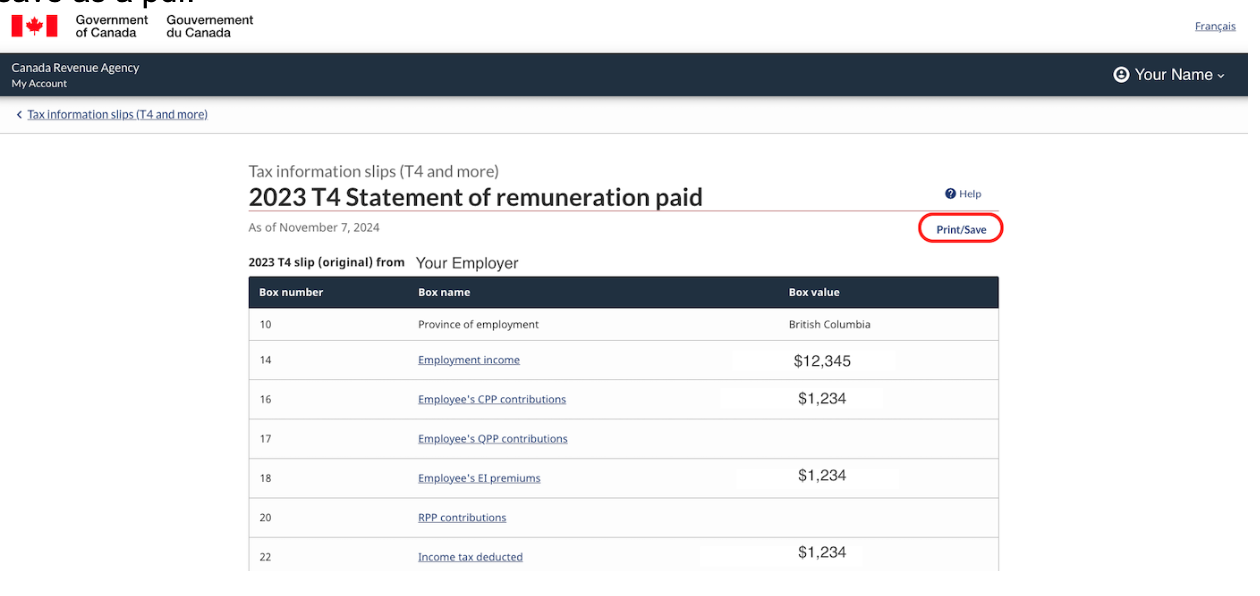Image resolution: width=1260 pixels, height=596 pixels.
Task: Click box number 14 cell
Action: click(265, 360)
